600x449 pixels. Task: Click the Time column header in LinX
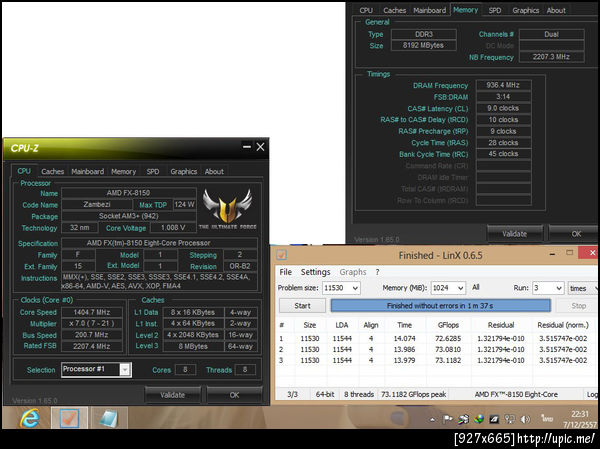(x=404, y=325)
